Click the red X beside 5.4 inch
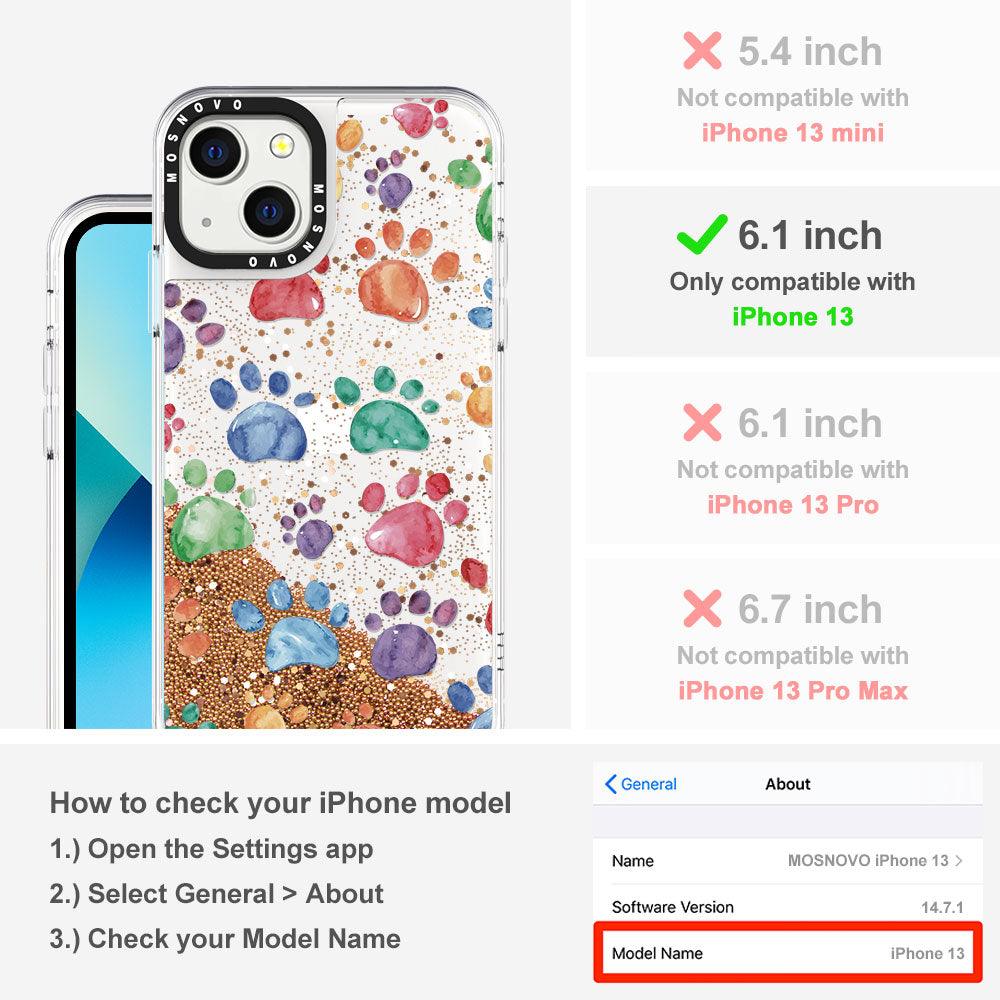The width and height of the screenshot is (1000, 1000). tap(702, 50)
